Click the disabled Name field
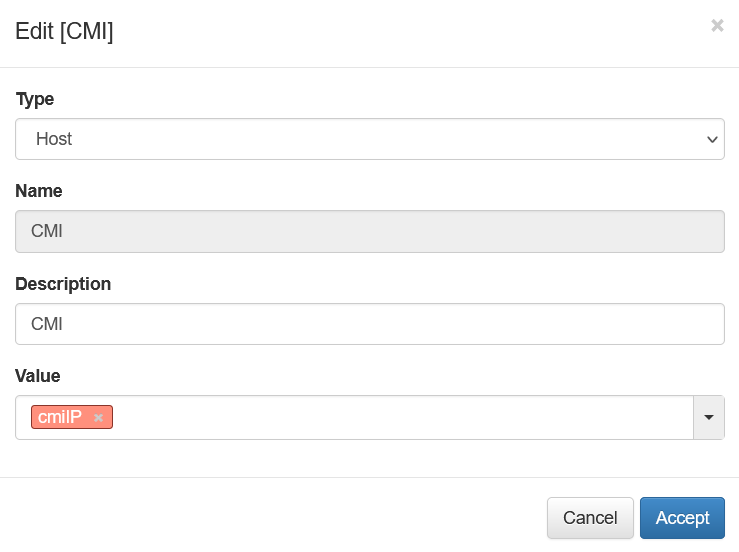Viewport: 739px width, 552px height. [x=369, y=231]
